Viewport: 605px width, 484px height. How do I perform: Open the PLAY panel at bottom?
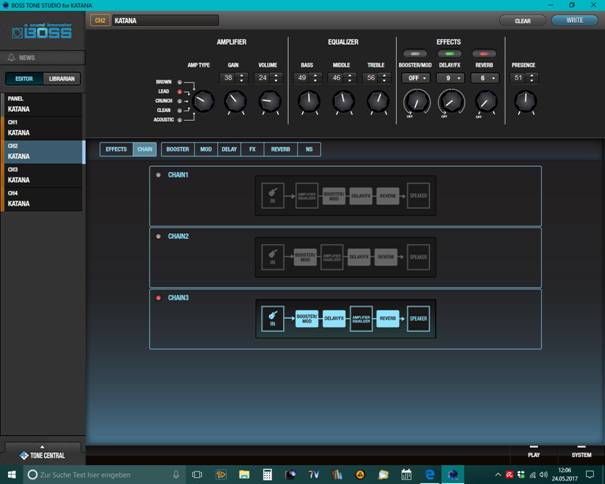534,452
